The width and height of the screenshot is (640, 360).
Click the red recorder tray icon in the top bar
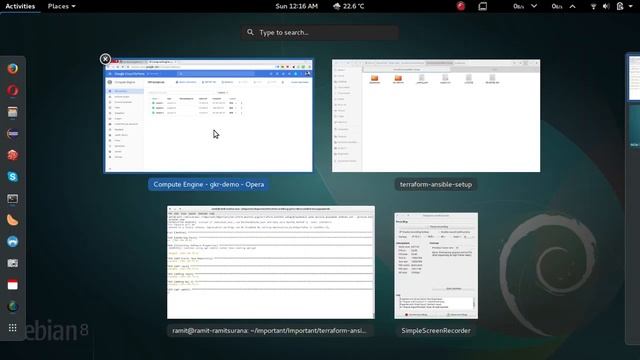tap(461, 6)
